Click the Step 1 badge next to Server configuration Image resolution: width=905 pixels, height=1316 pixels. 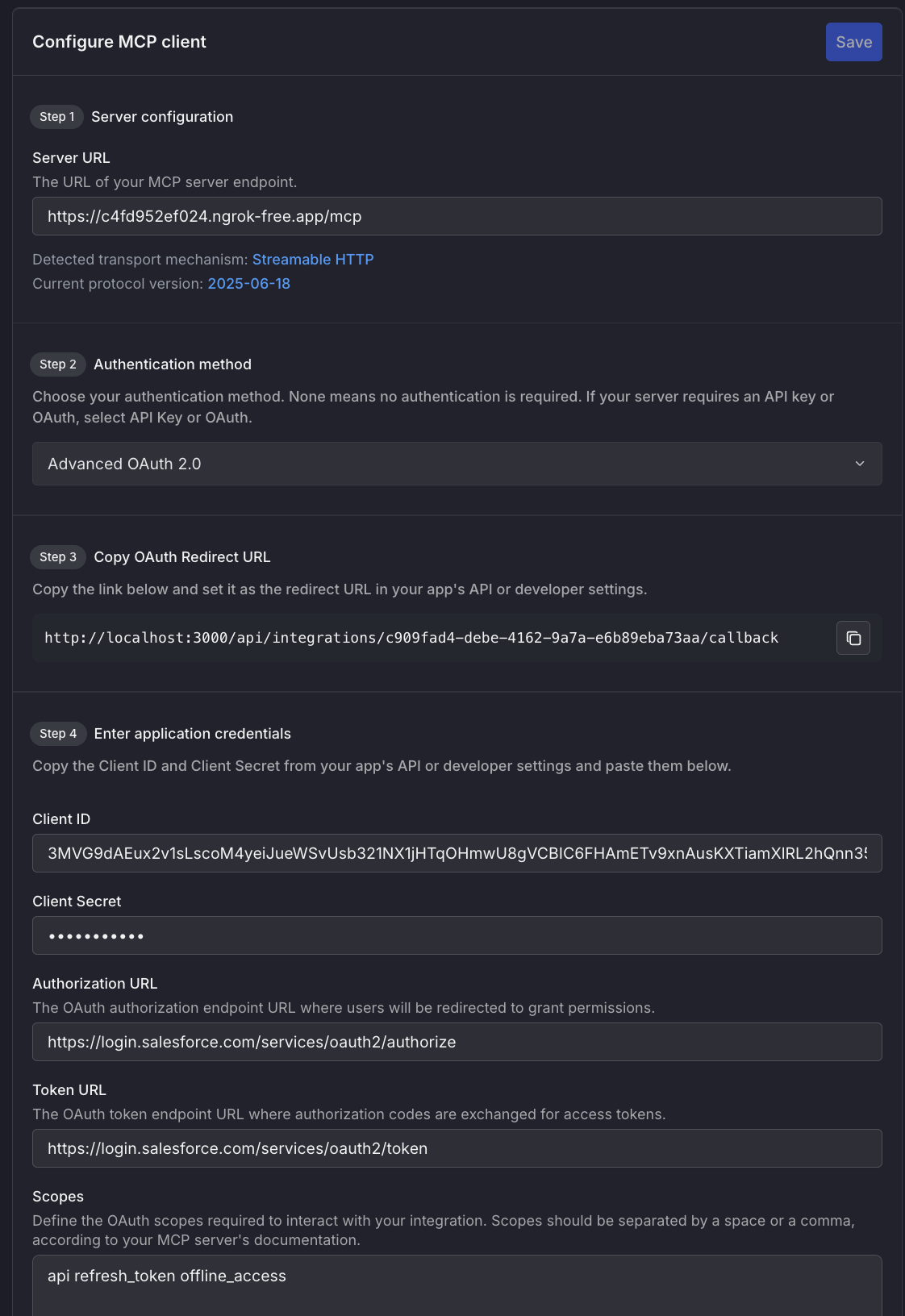click(56, 116)
